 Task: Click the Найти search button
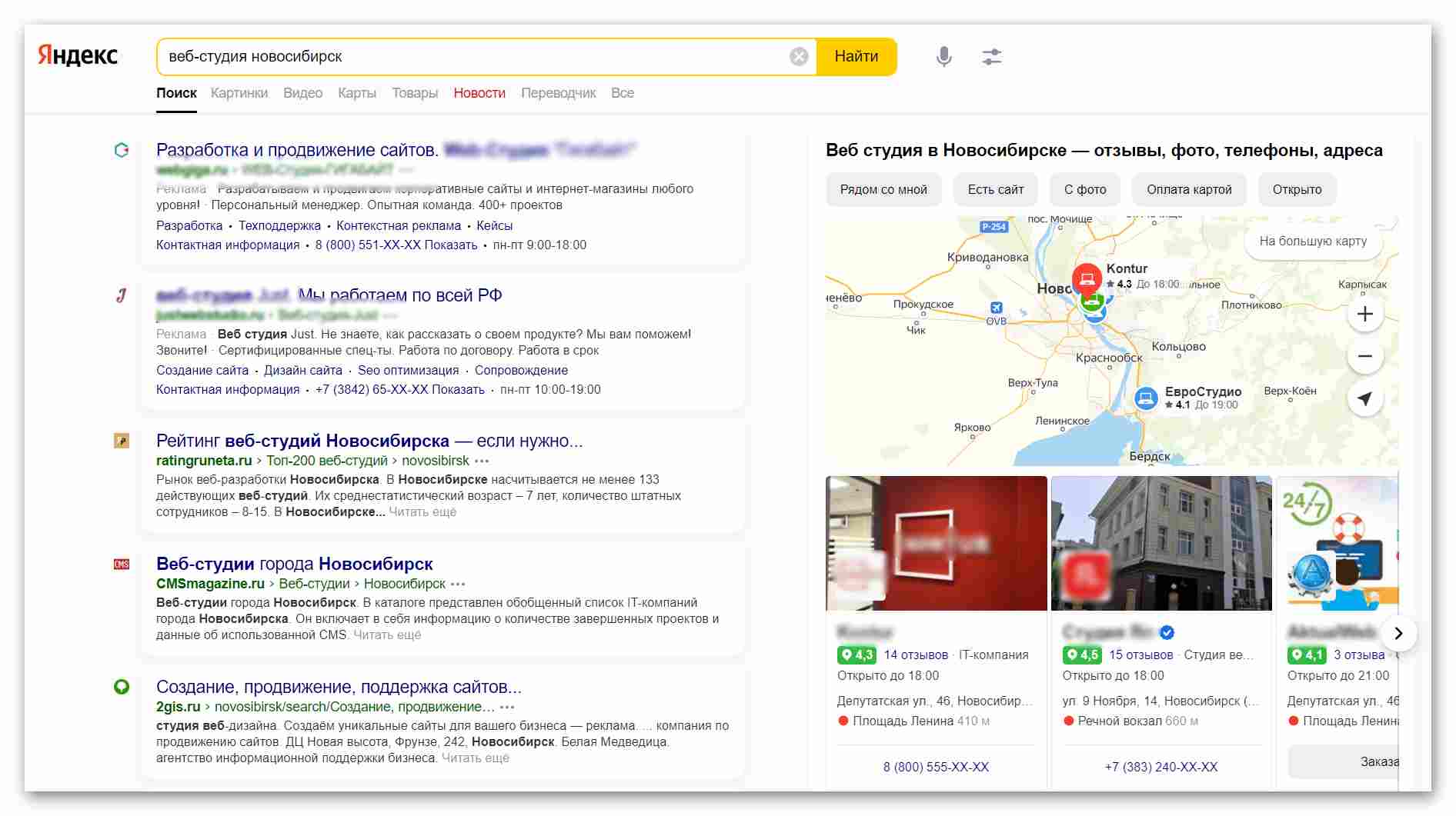pos(857,56)
